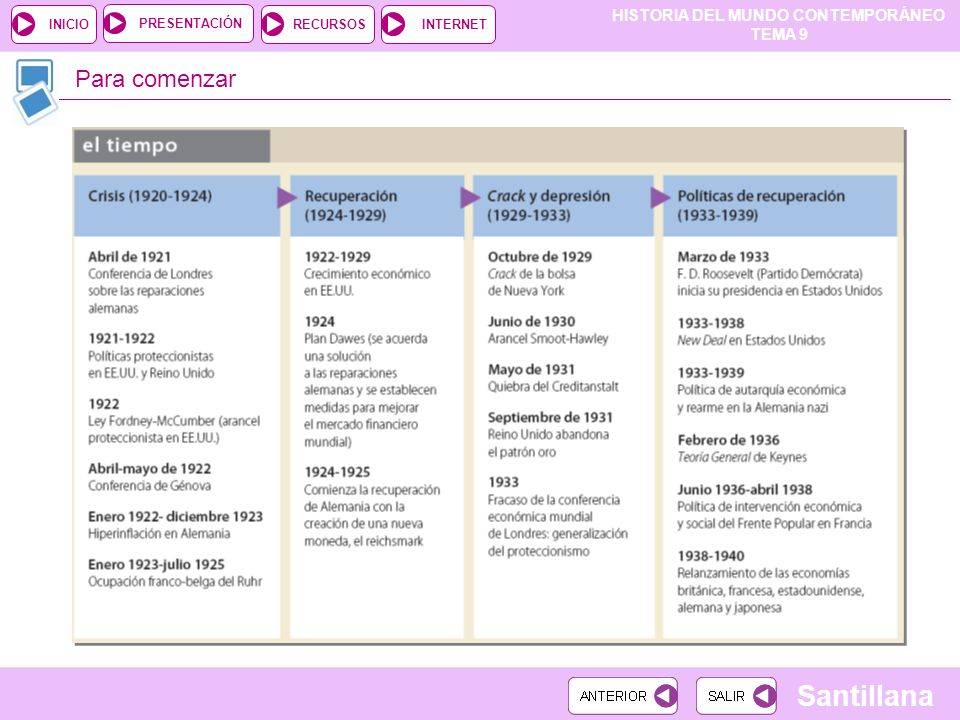Click 'Junio de 1930' entry
The width and height of the screenshot is (960, 720).
point(531,322)
